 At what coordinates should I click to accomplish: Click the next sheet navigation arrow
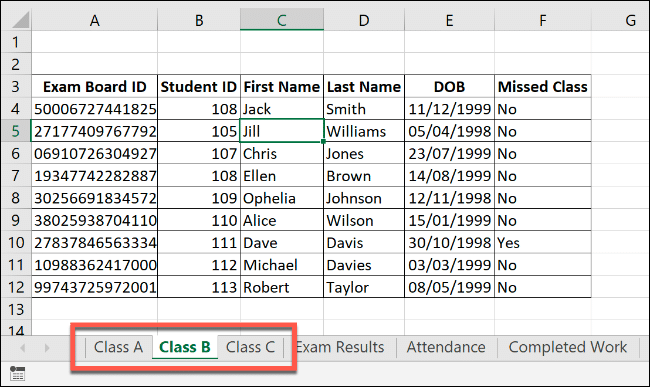(47, 348)
